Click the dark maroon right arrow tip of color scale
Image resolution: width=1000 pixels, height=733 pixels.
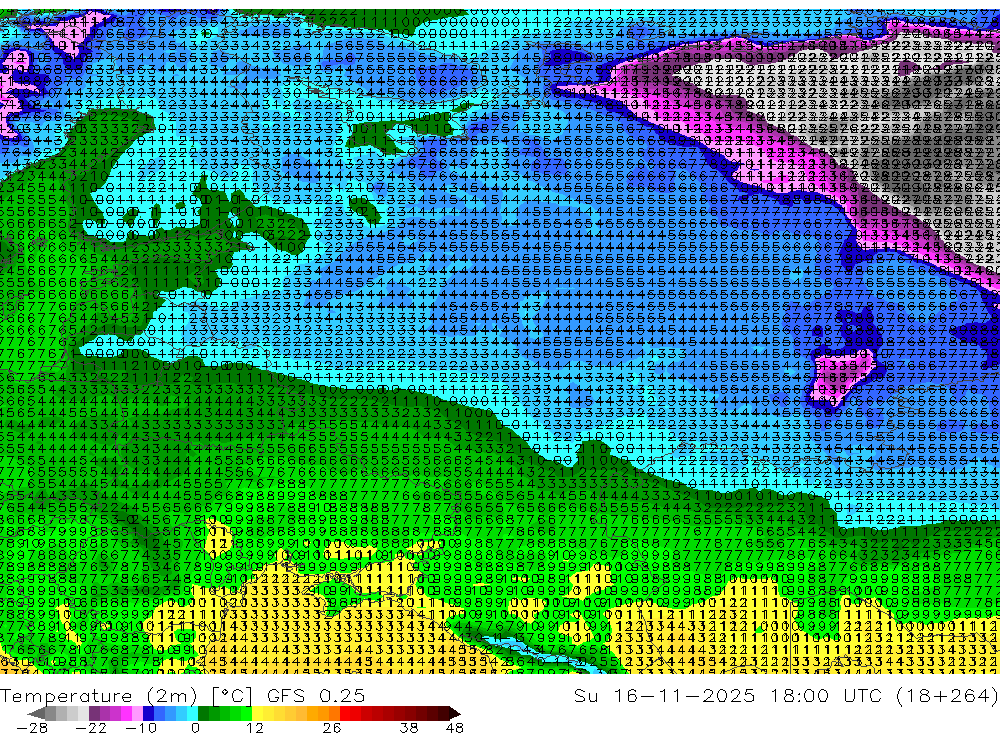click(453, 713)
